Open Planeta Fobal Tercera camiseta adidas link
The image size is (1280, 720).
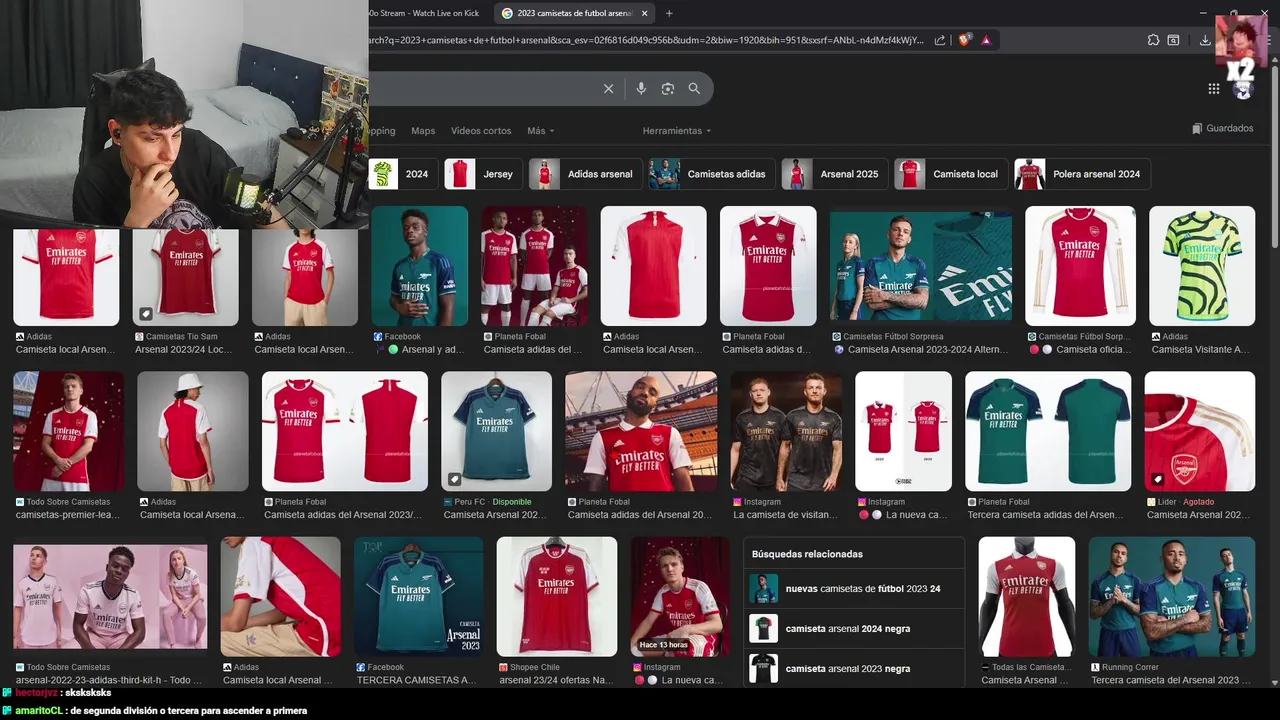click(1045, 515)
